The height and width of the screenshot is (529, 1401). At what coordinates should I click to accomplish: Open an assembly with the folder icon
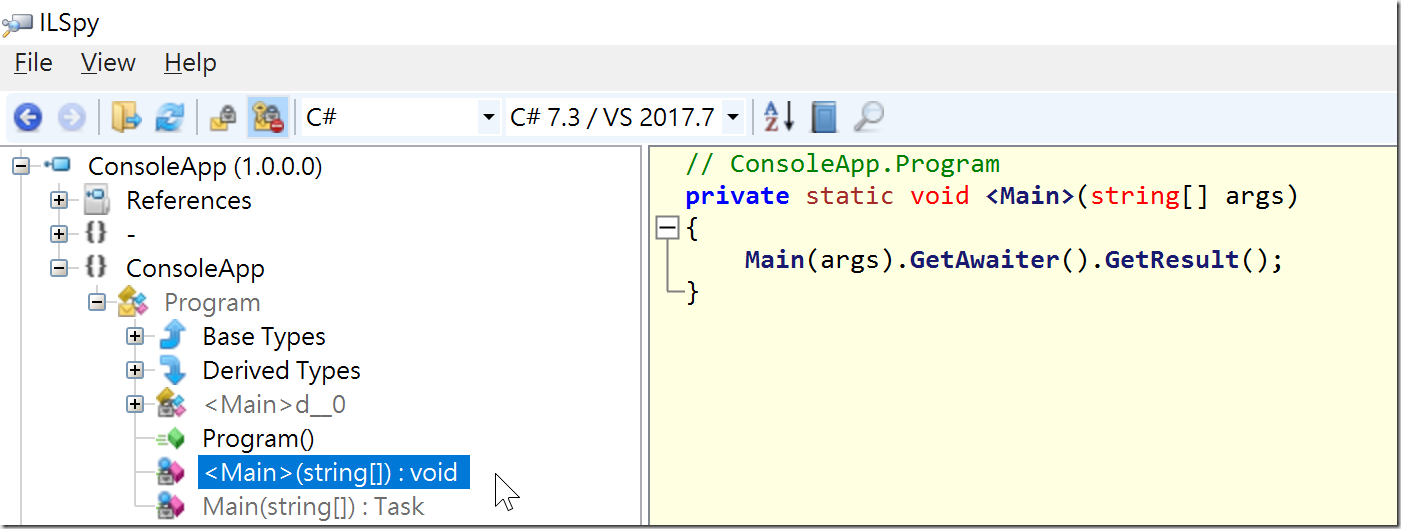click(126, 118)
